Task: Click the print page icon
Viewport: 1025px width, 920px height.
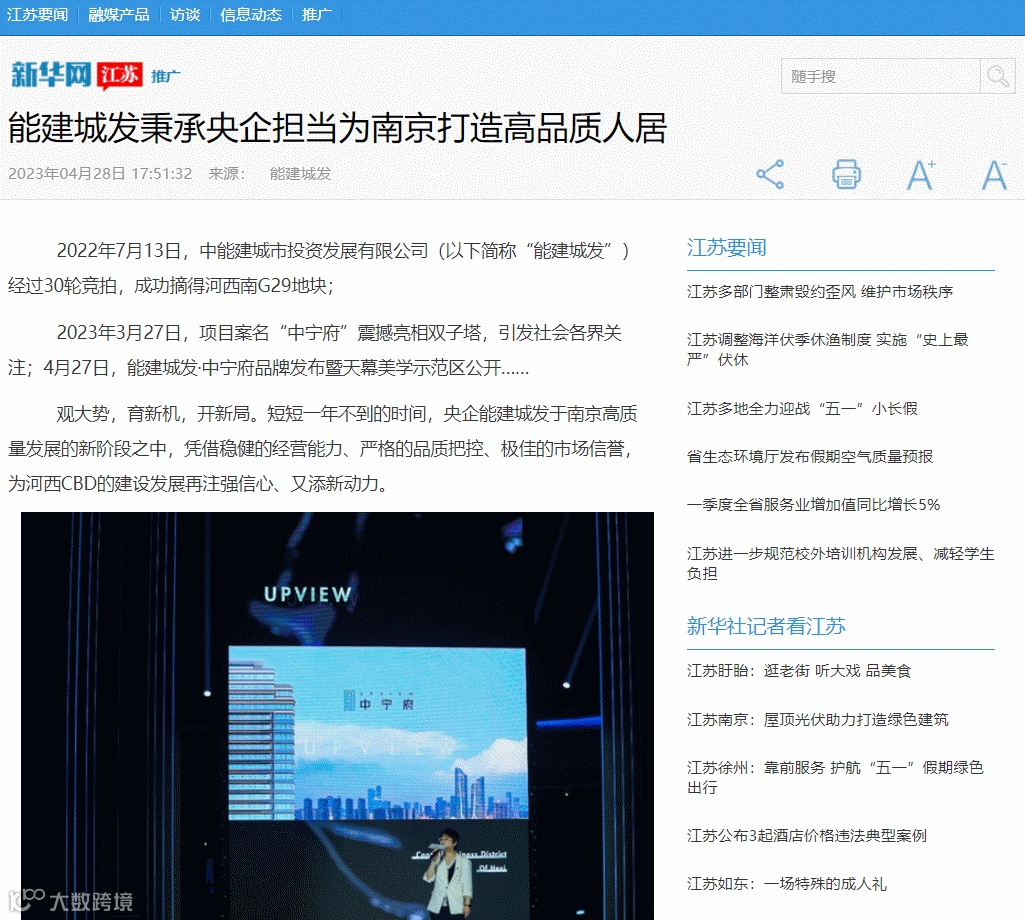Action: point(846,174)
